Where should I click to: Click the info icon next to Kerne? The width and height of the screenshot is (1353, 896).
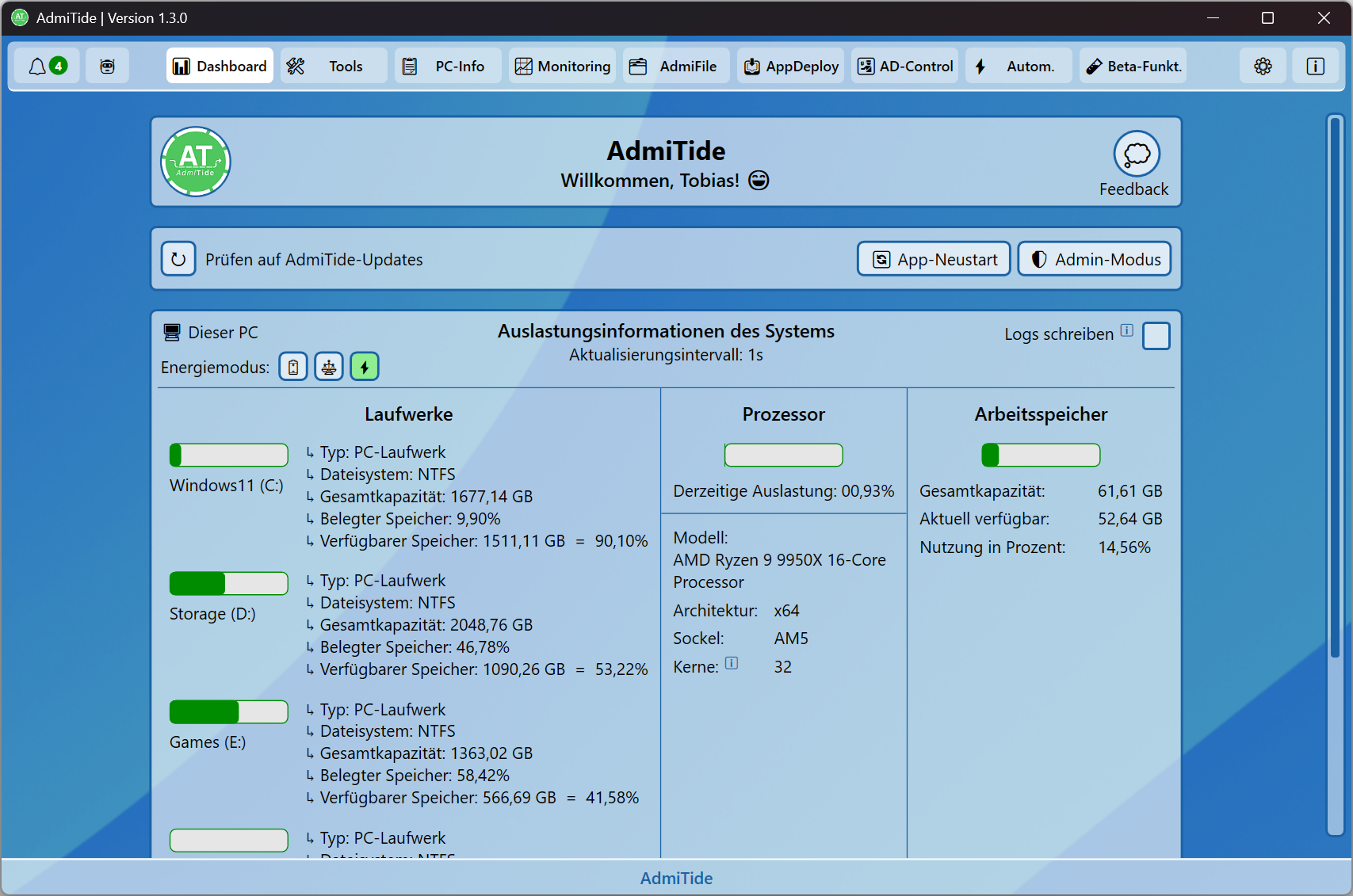click(732, 663)
